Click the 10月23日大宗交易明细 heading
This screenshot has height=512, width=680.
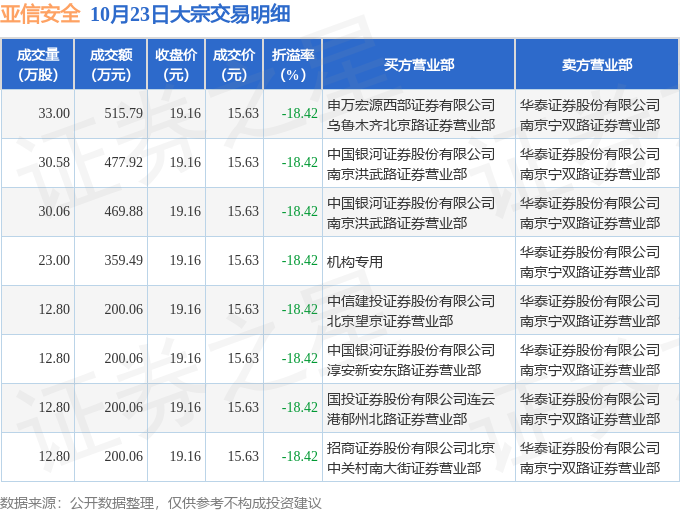190,14
